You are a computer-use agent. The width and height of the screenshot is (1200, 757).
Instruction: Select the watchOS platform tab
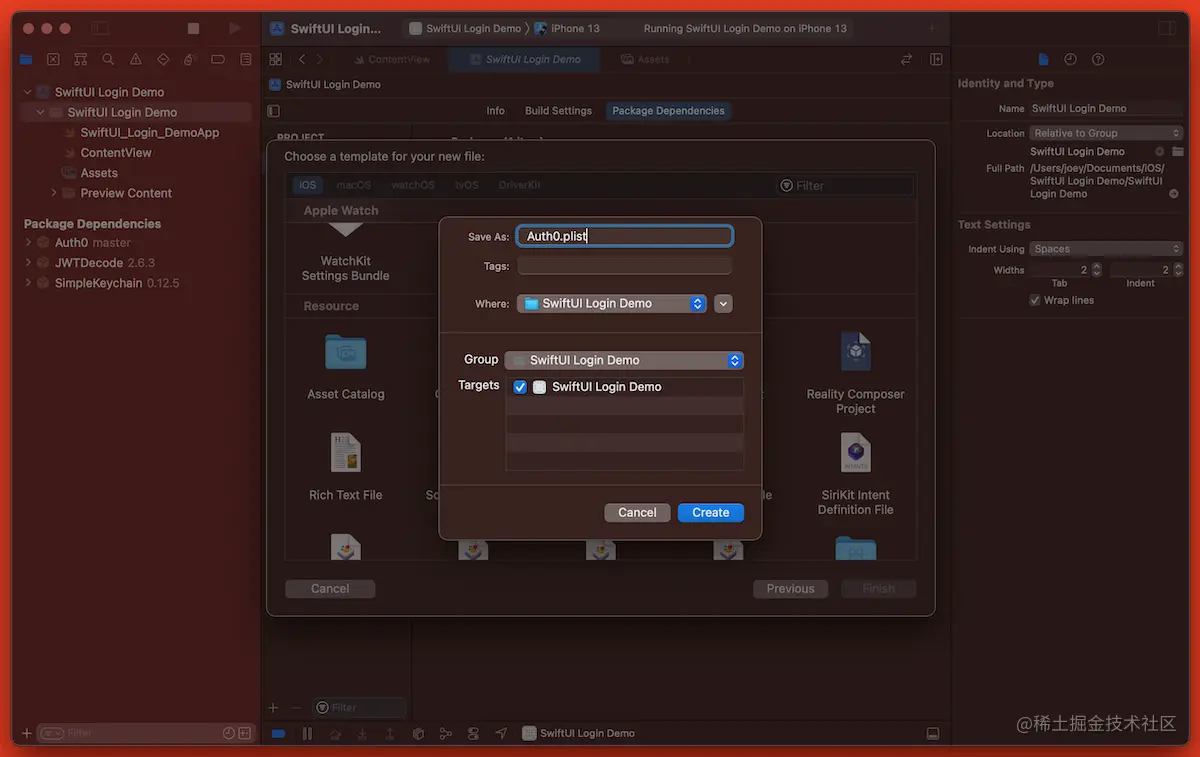[413, 185]
